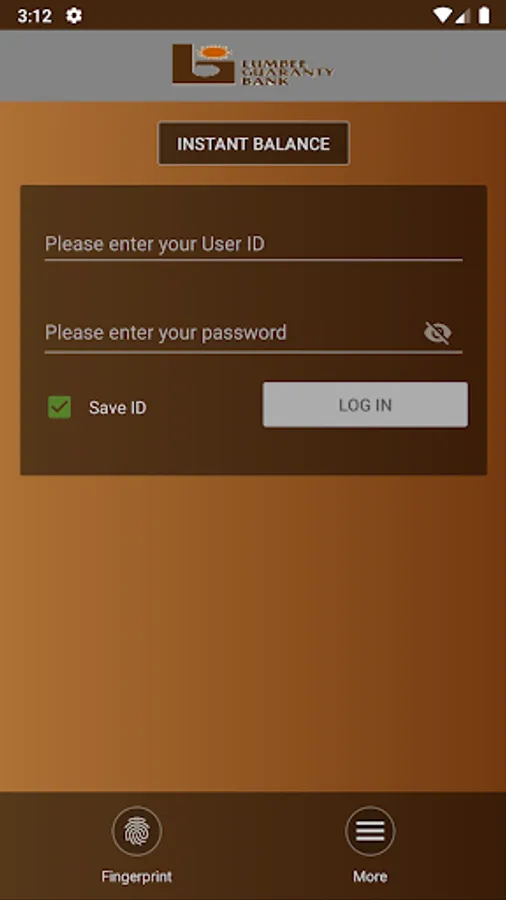506x900 pixels.
Task: Select the More text label
Action: (370, 876)
